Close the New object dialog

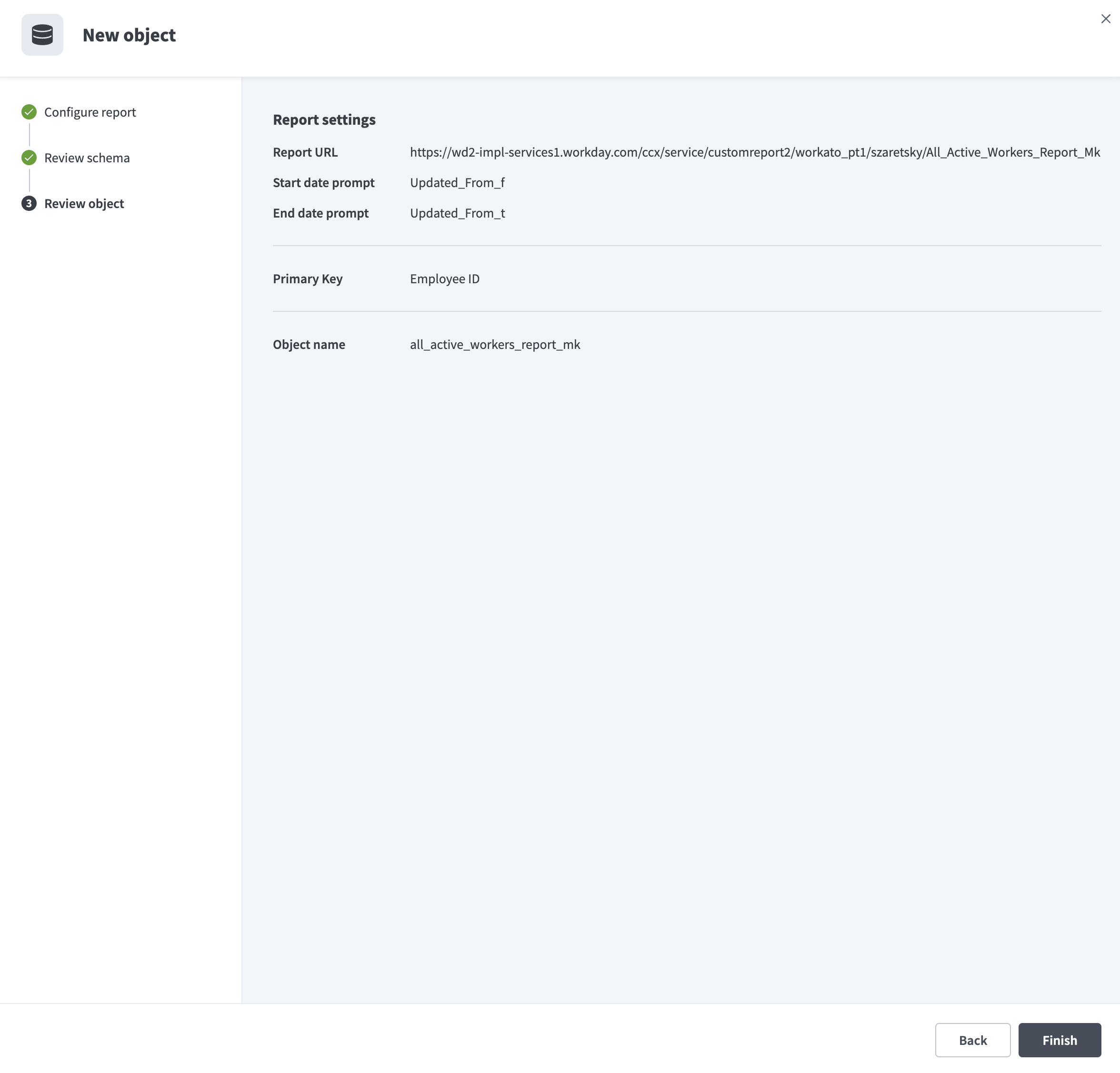click(1106, 19)
